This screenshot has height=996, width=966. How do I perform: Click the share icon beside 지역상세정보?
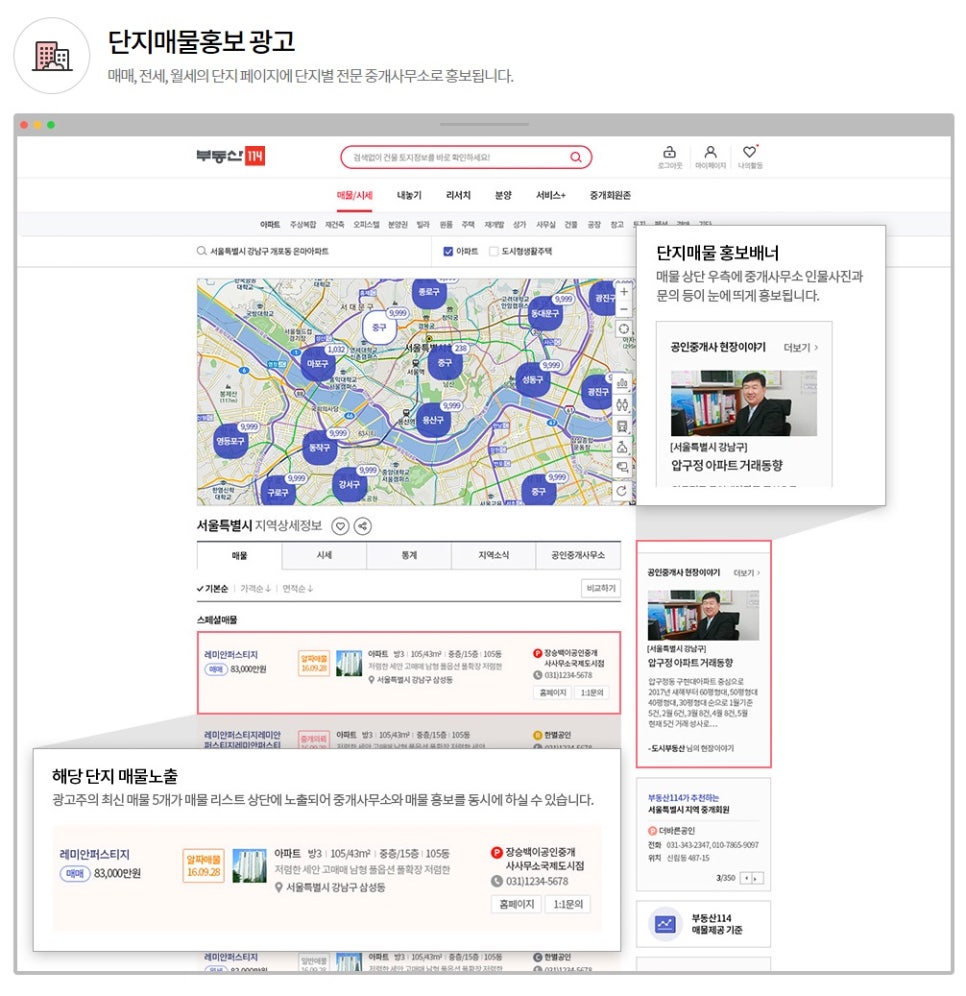pos(363,526)
